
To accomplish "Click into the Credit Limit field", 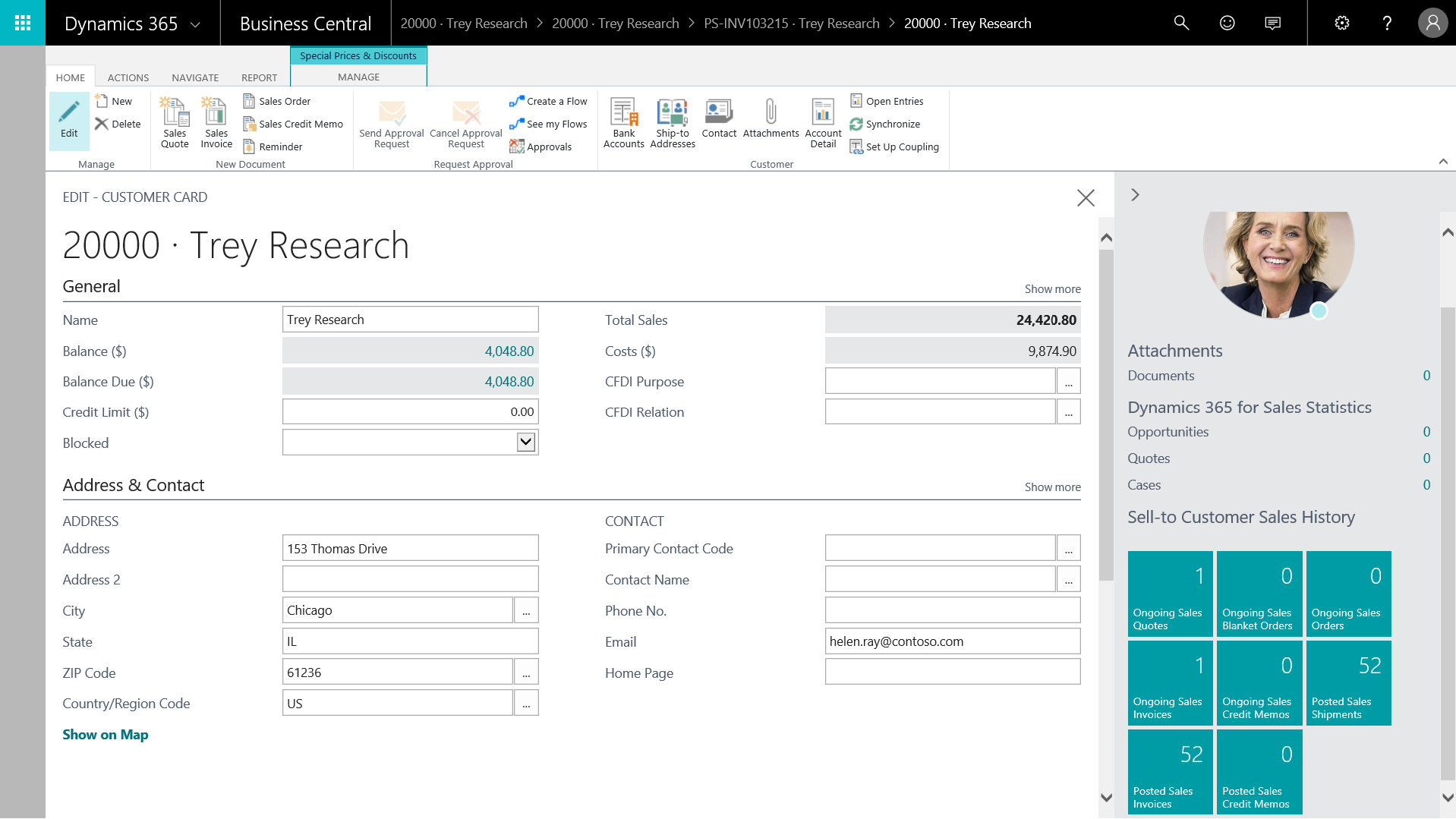I will [410, 412].
